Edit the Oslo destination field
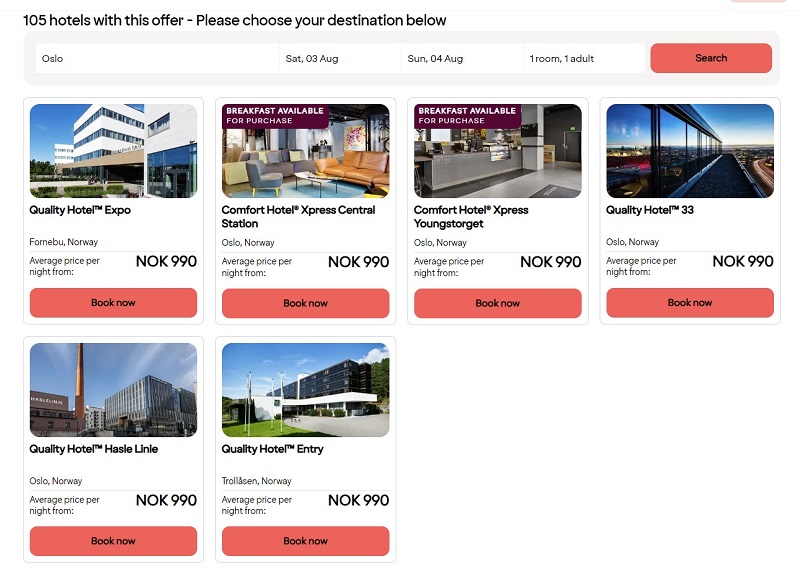 [157, 58]
